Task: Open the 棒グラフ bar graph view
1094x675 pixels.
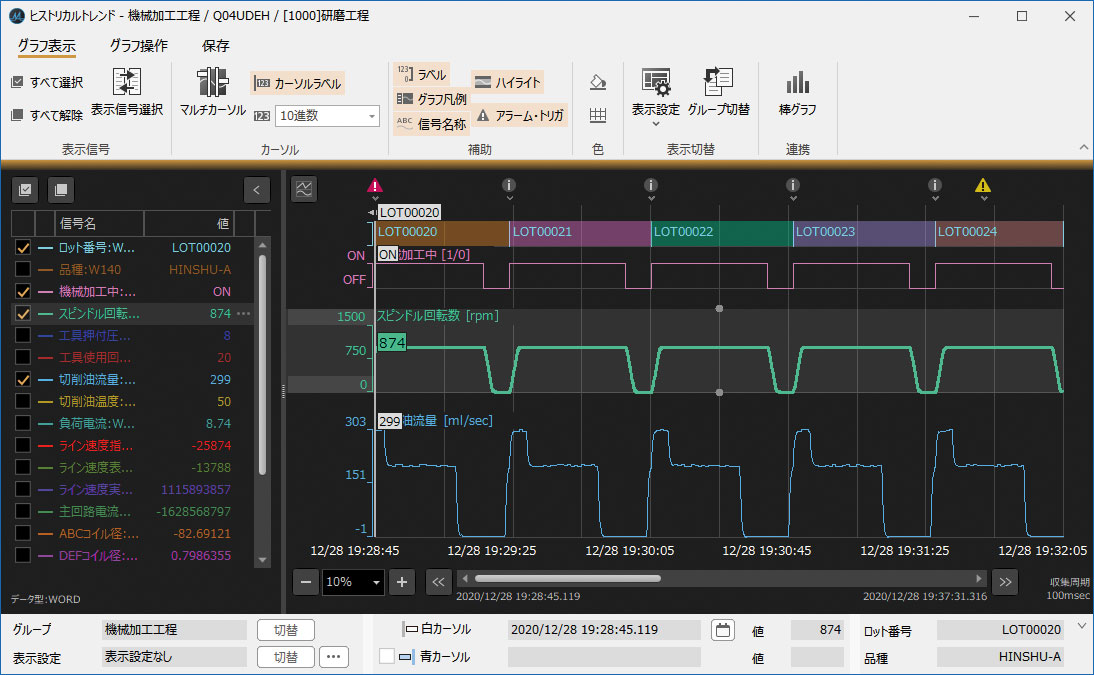Action: [797, 92]
